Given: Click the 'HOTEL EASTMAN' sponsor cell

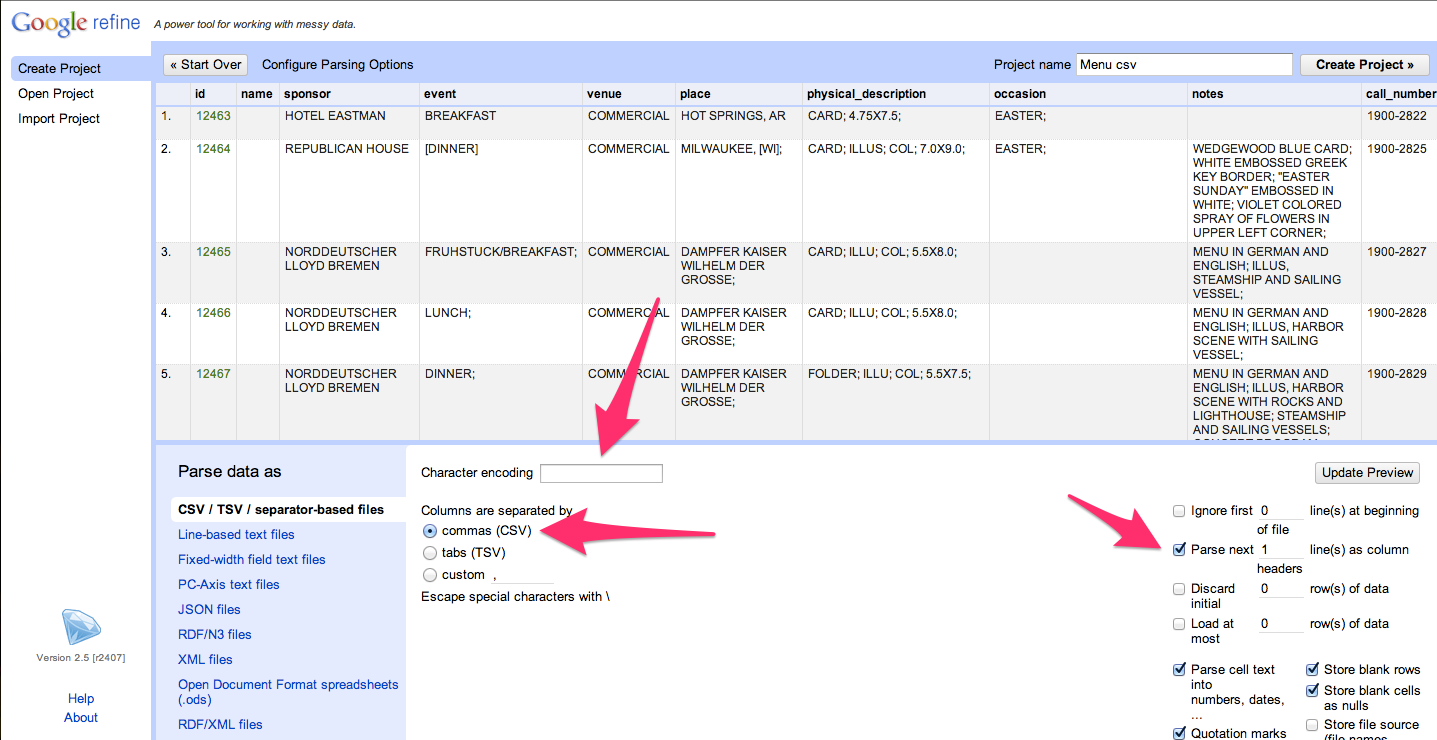Looking at the screenshot, I should (x=335, y=116).
